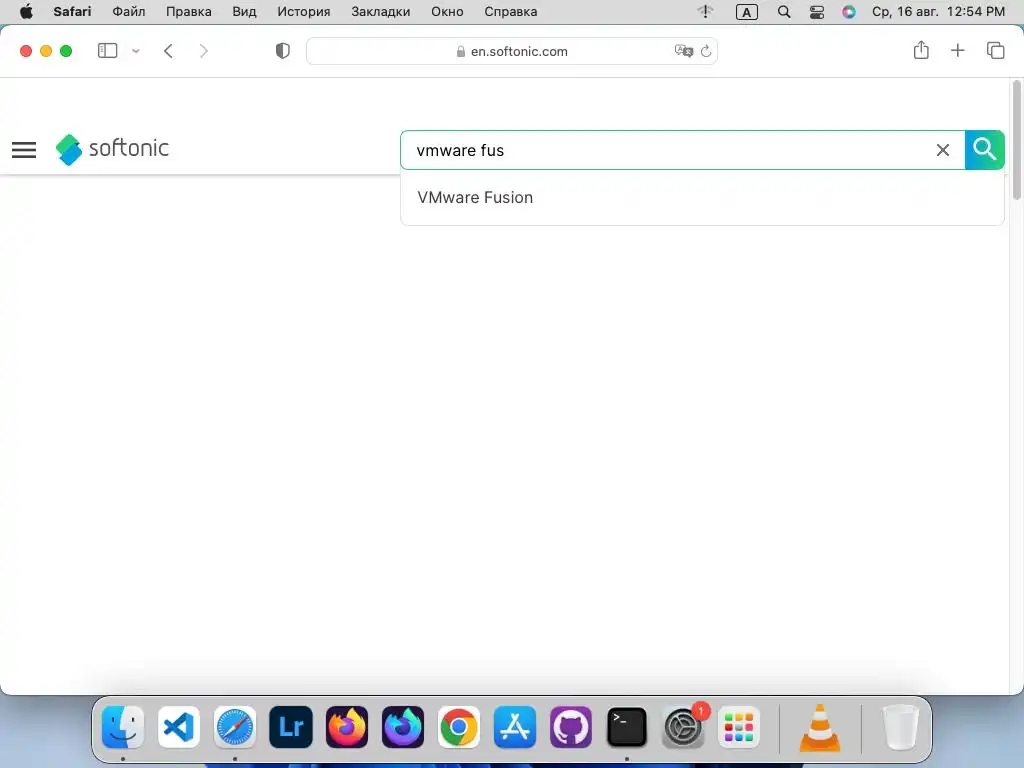Viewport: 1024px width, 768px height.
Task: Open the Окно menu
Action: pos(447,12)
